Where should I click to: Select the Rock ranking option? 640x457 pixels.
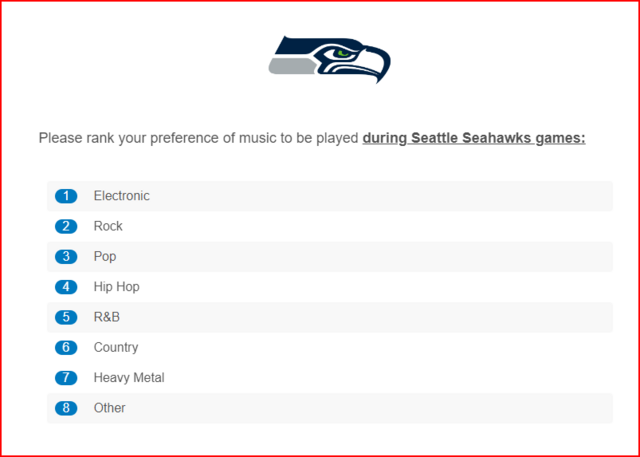pyautogui.click(x=330, y=226)
